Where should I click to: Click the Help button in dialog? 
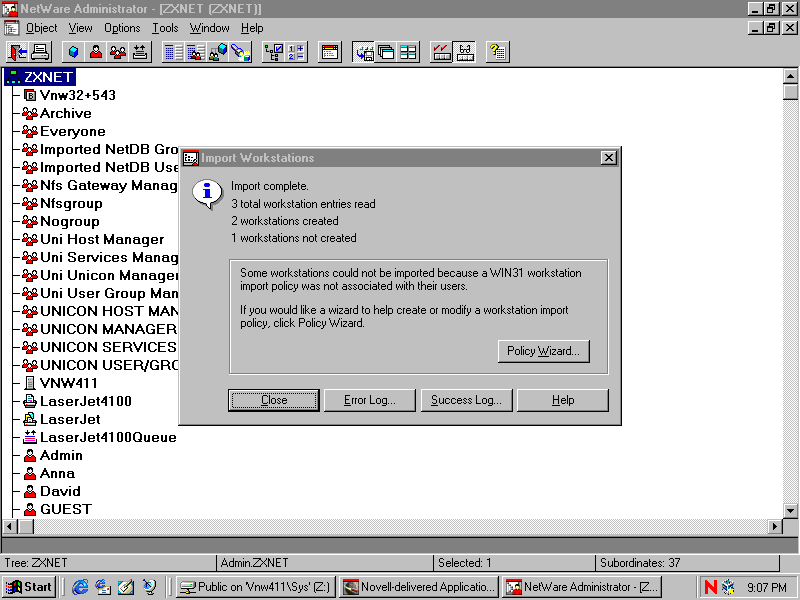563,400
